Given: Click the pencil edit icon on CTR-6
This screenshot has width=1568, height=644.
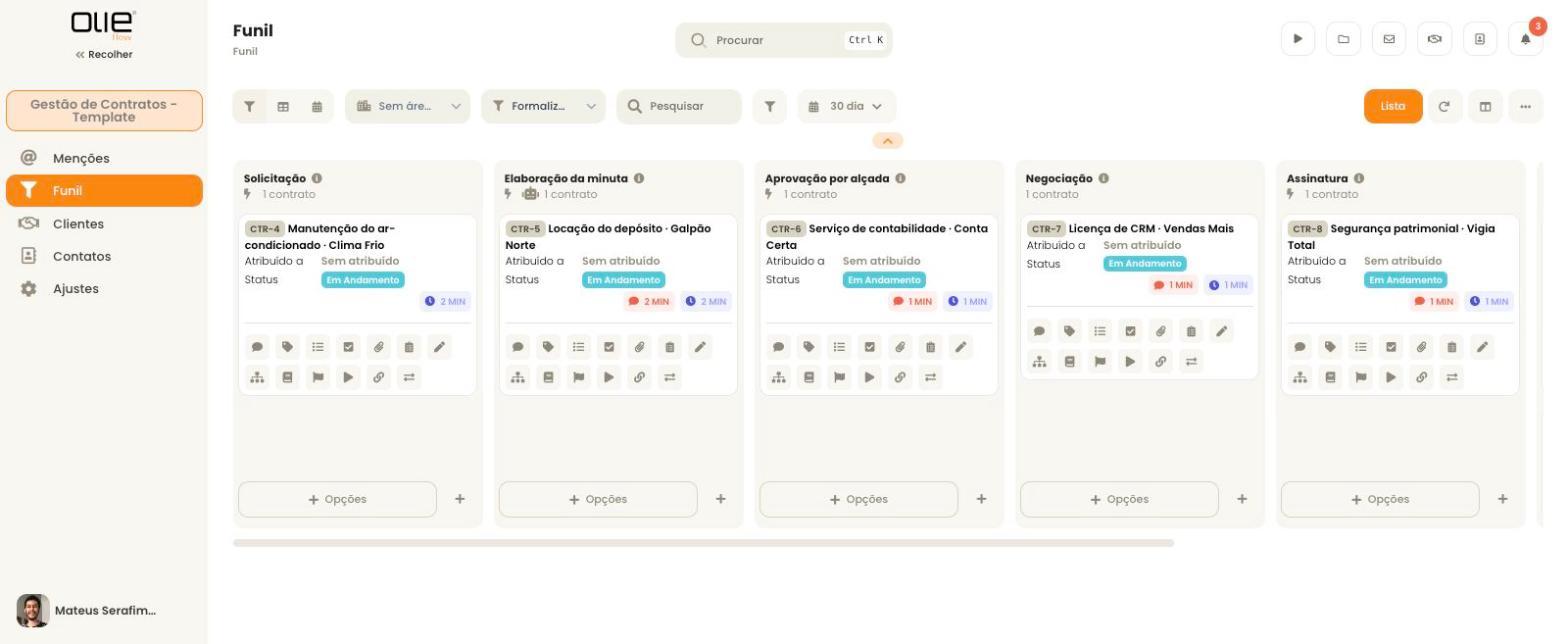Looking at the screenshot, I should coord(961,347).
